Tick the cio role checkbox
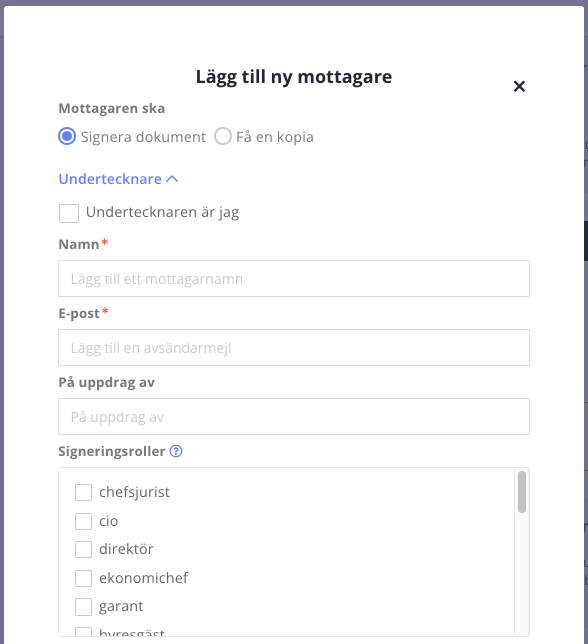This screenshot has height=644, width=588. click(83, 521)
